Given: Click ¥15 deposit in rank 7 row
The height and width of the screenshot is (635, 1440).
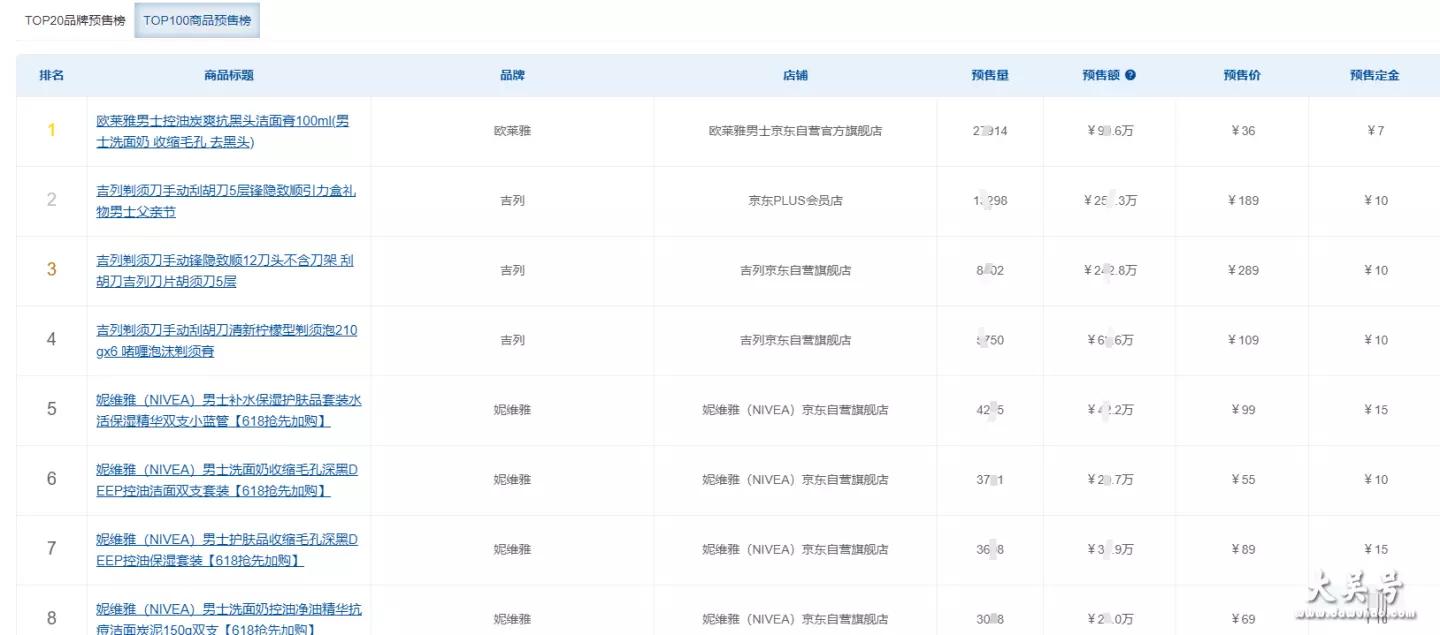Looking at the screenshot, I should click(1375, 549).
